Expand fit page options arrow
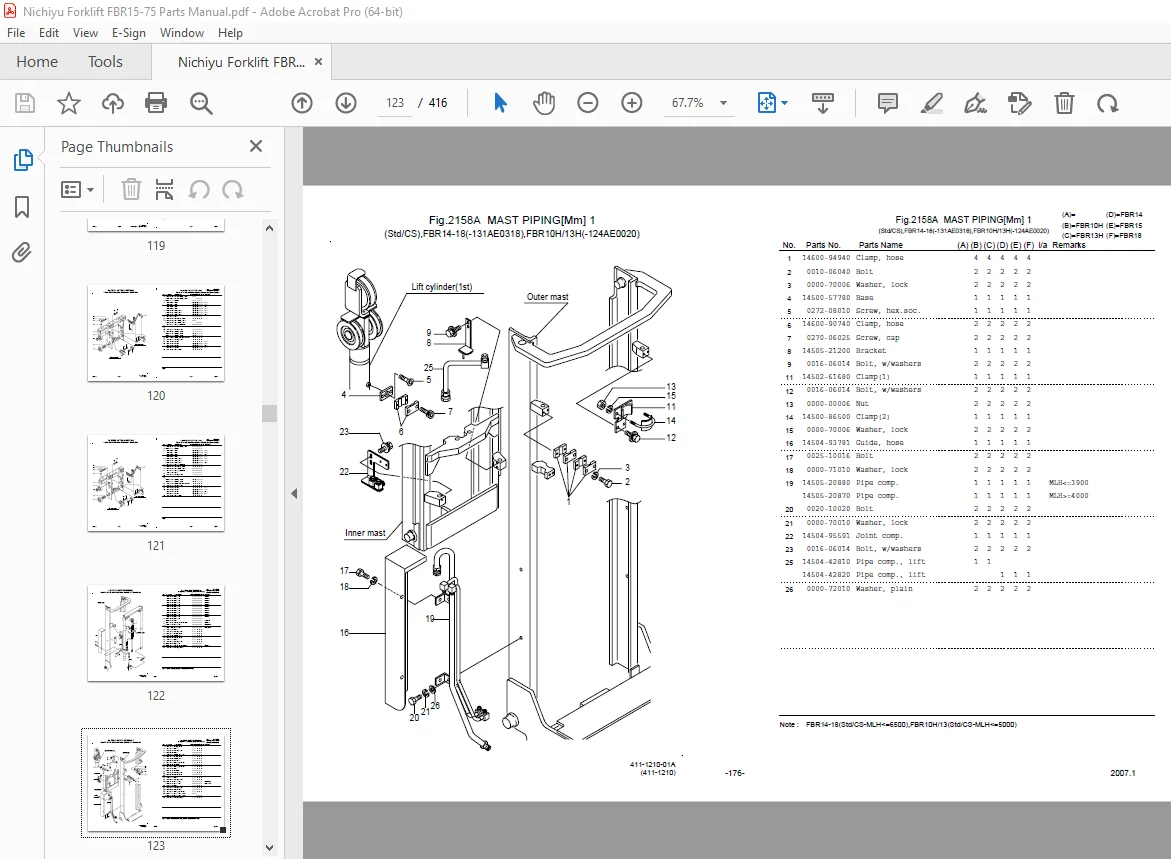 pos(784,103)
